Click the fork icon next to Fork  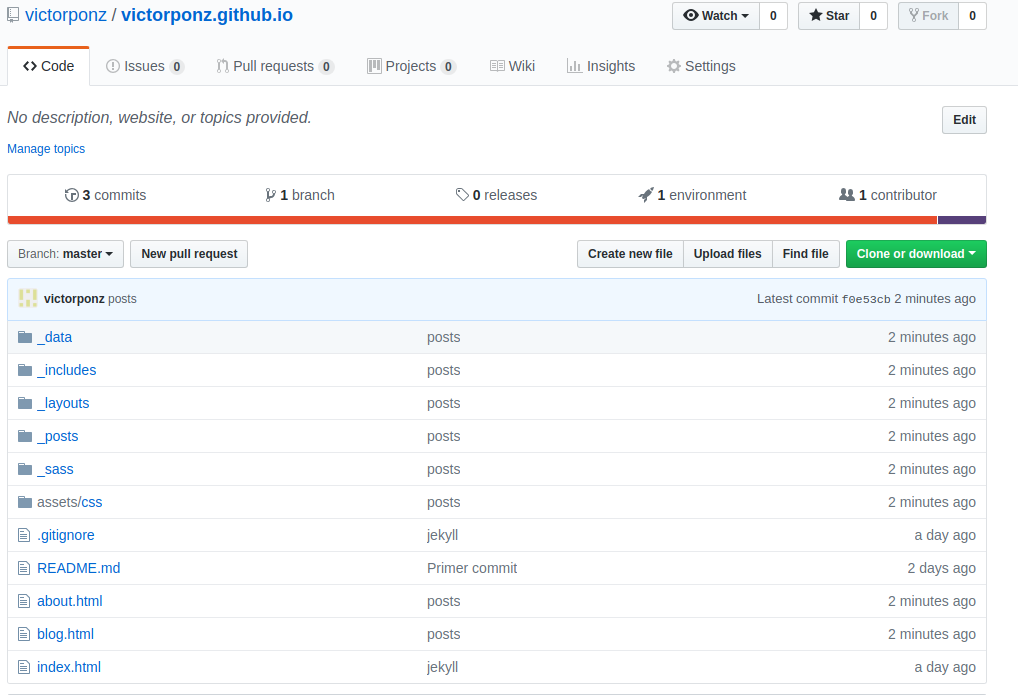coord(913,15)
